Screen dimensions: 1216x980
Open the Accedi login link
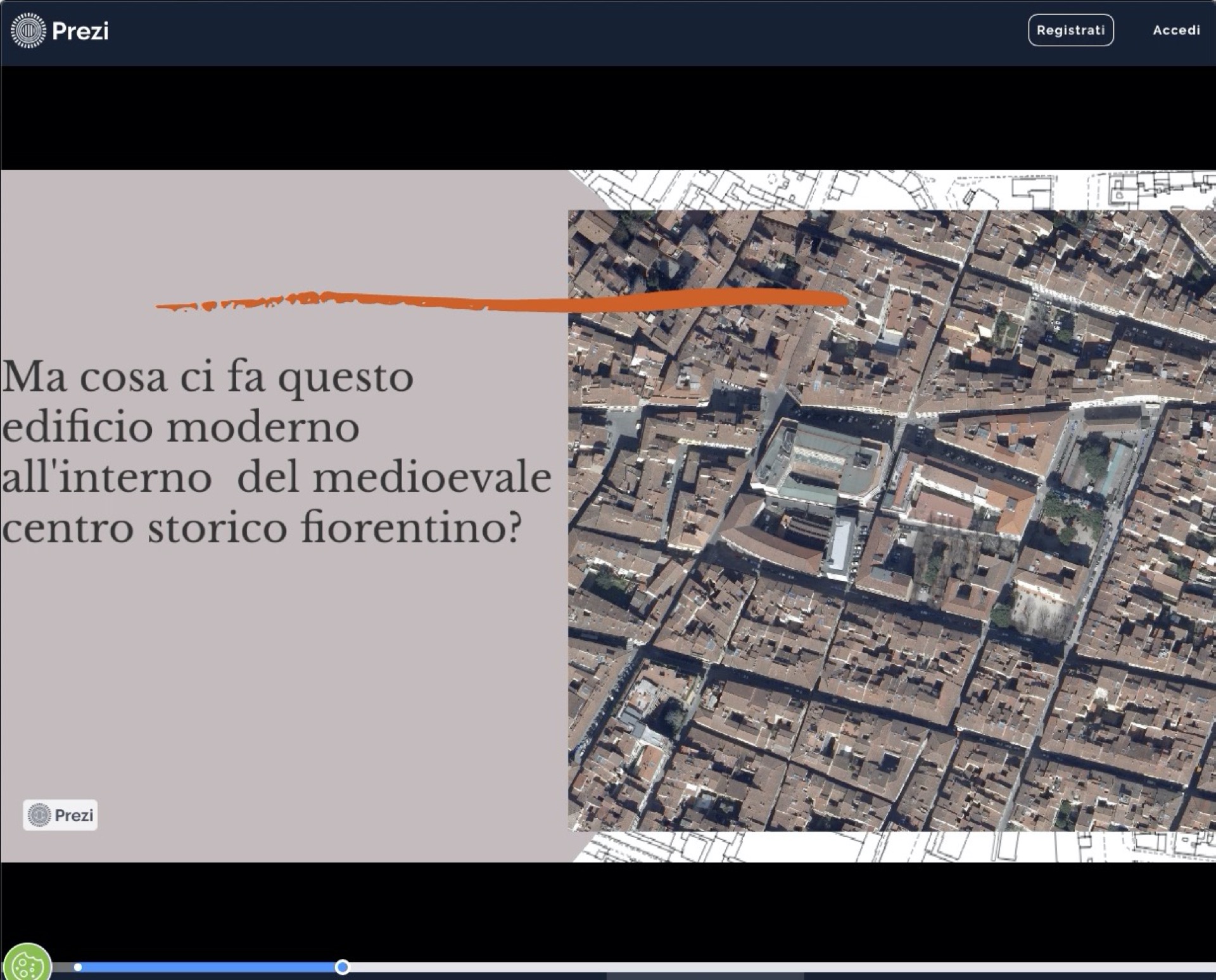[x=1176, y=30]
